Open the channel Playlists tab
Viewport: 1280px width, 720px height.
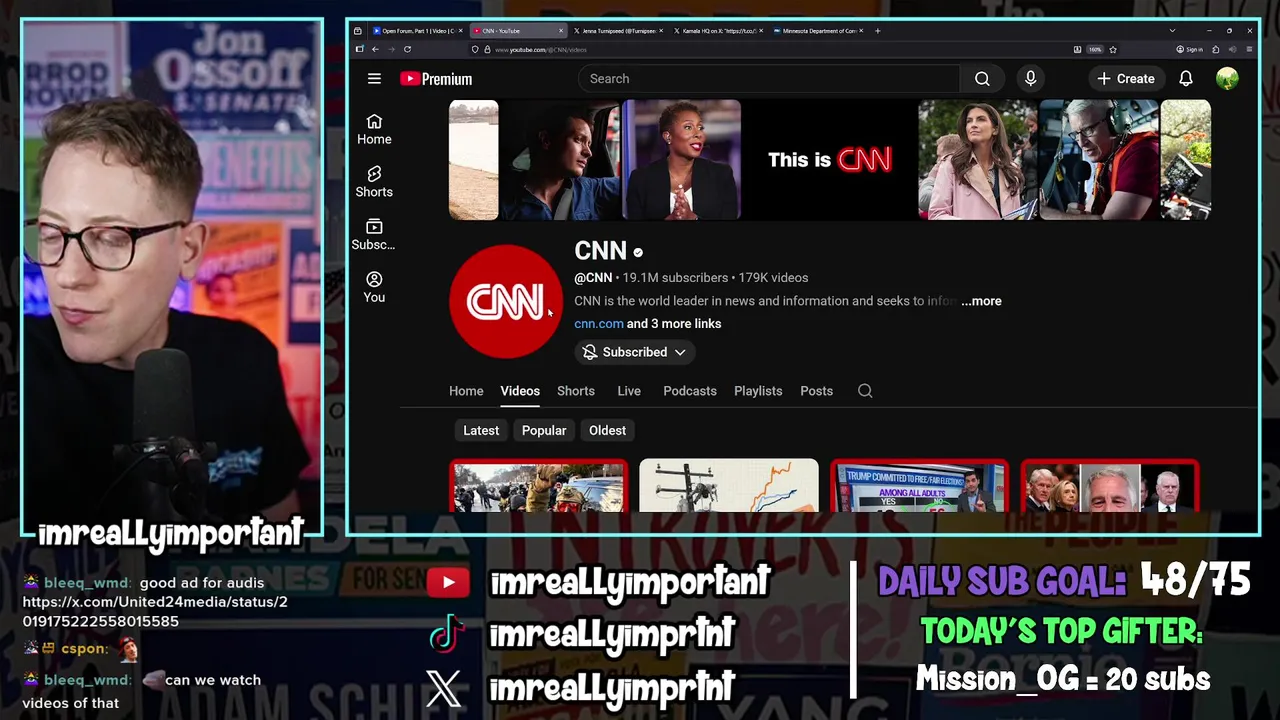point(758,391)
